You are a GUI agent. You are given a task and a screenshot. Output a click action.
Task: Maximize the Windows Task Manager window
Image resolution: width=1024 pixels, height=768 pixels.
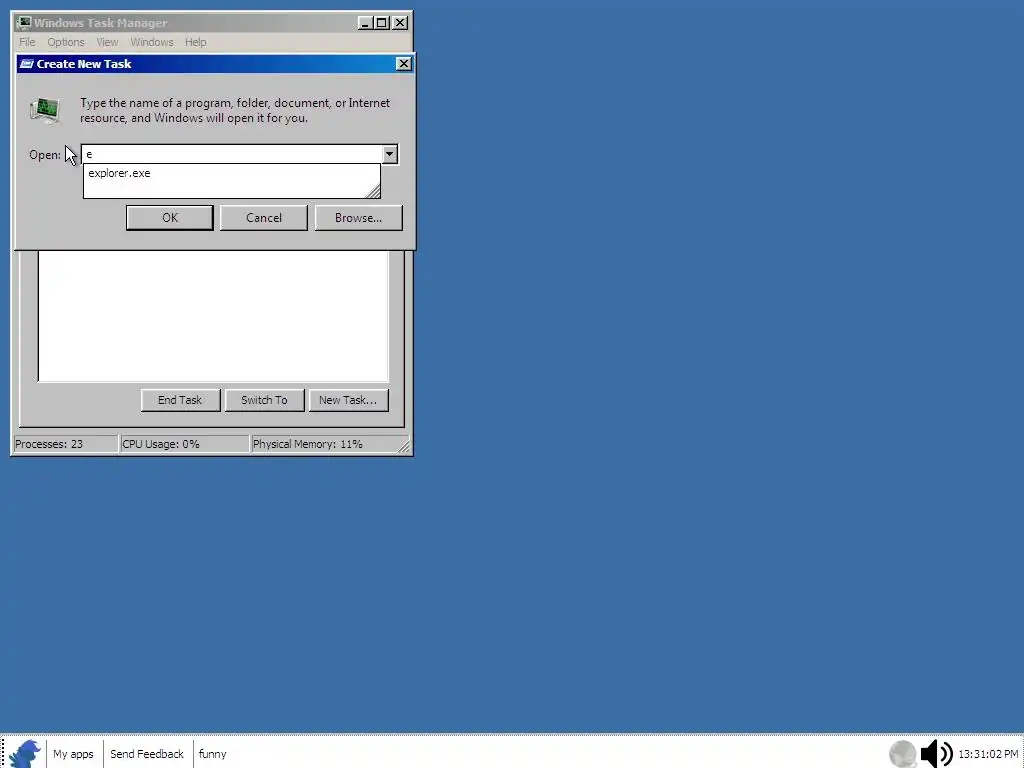click(381, 23)
